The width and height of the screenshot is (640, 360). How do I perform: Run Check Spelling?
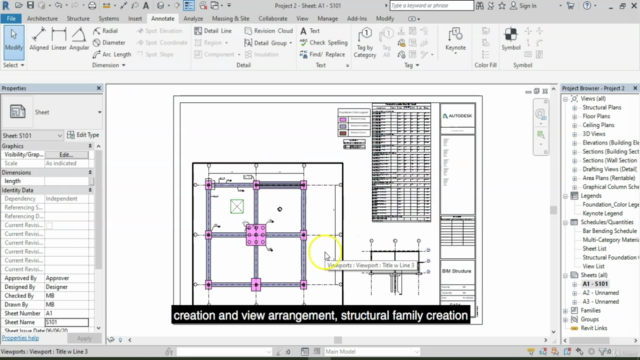click(x=324, y=42)
